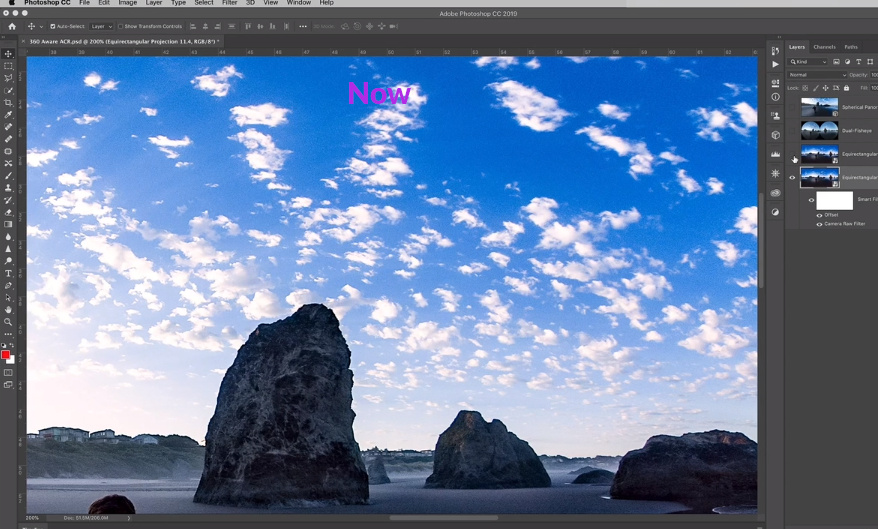
Task: Click the default colors mini icon
Action: coord(3,346)
